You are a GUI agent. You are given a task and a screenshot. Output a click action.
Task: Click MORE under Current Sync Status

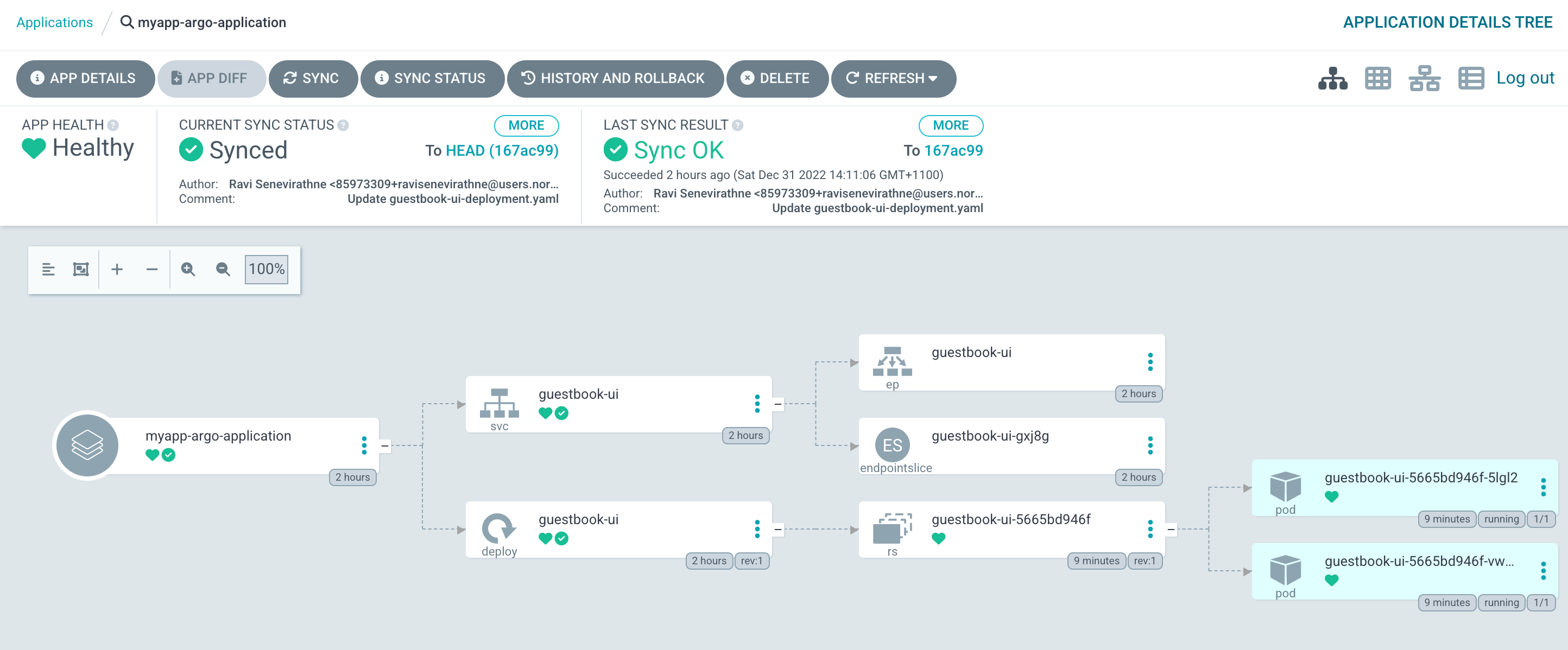(x=526, y=125)
